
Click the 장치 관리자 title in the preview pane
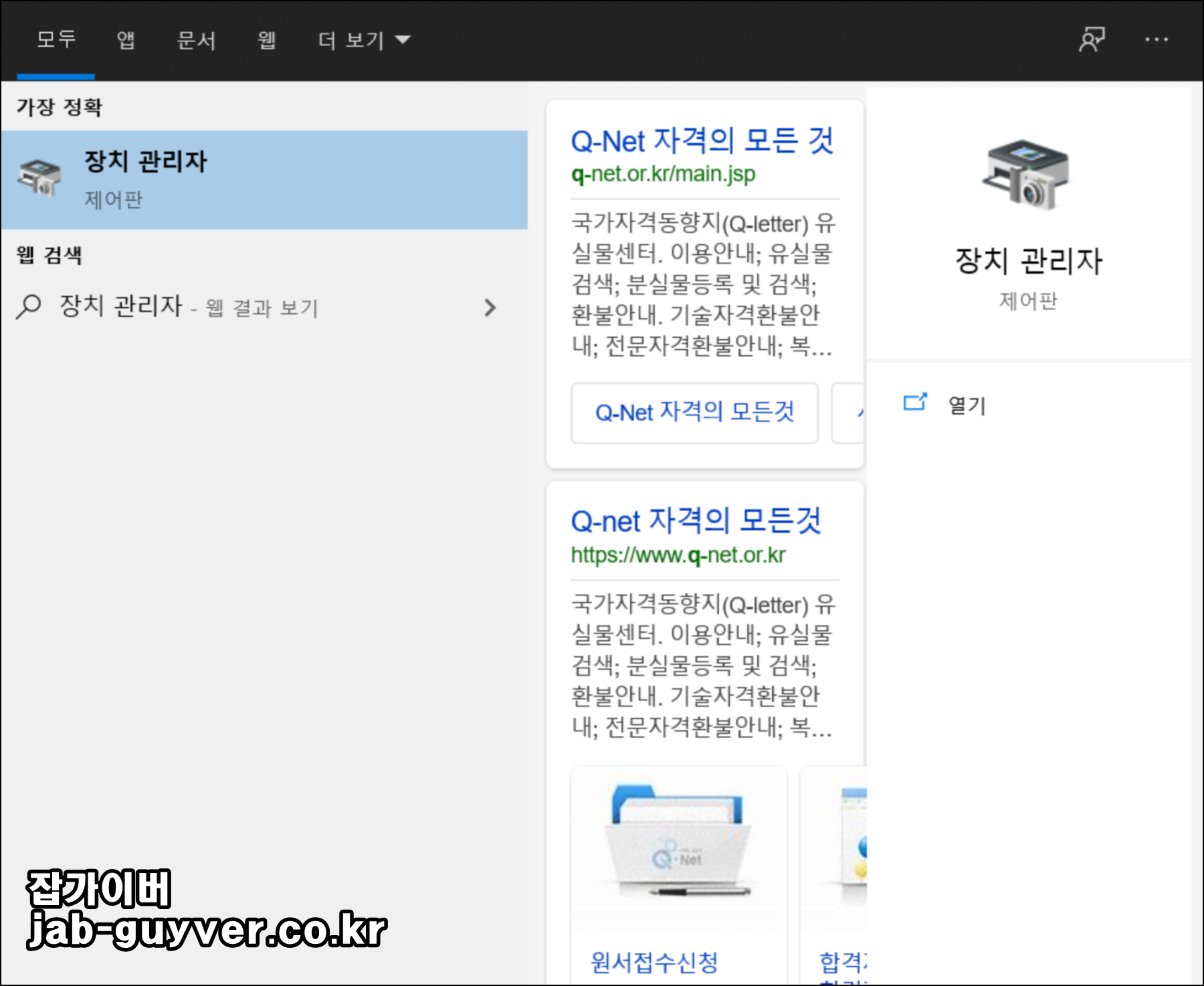1029,261
